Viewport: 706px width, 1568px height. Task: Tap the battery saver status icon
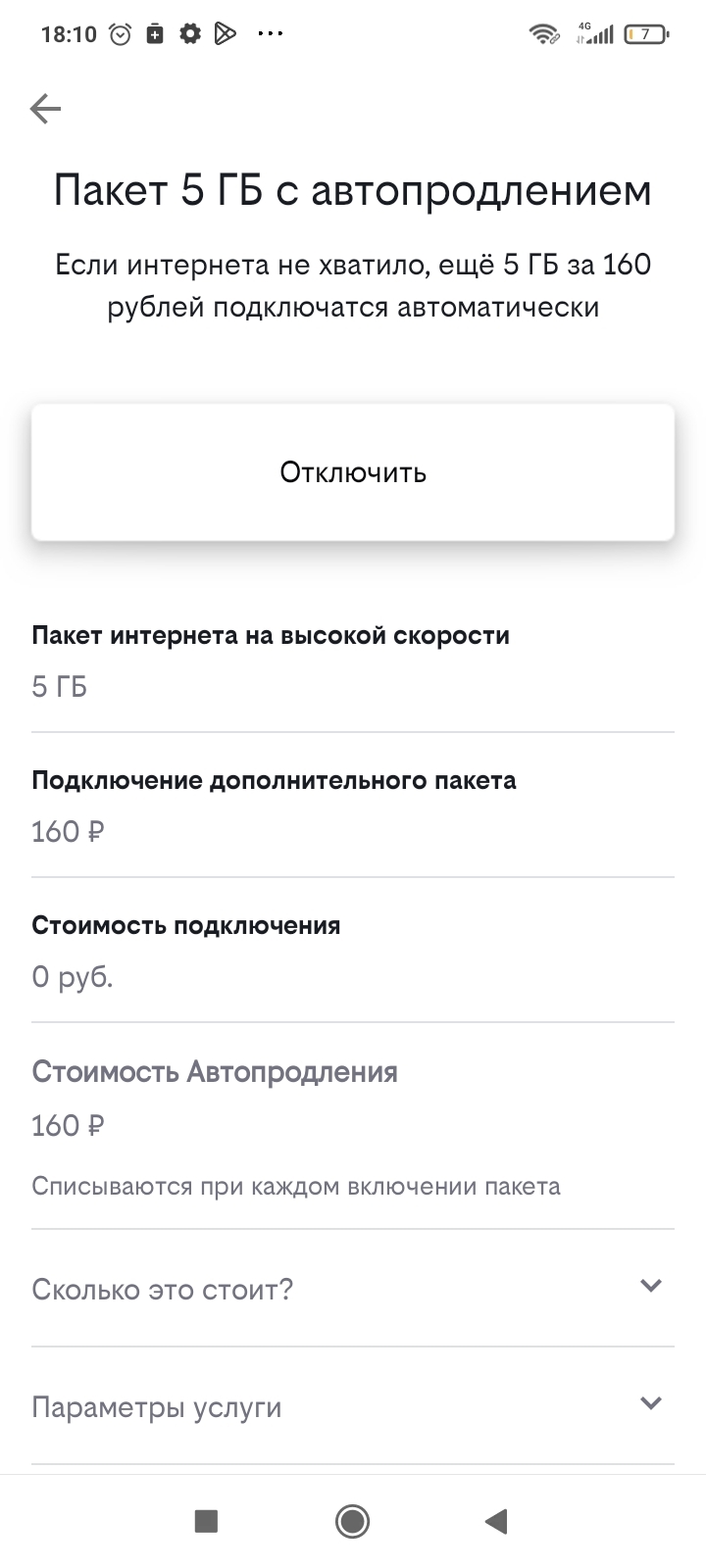pos(155,34)
